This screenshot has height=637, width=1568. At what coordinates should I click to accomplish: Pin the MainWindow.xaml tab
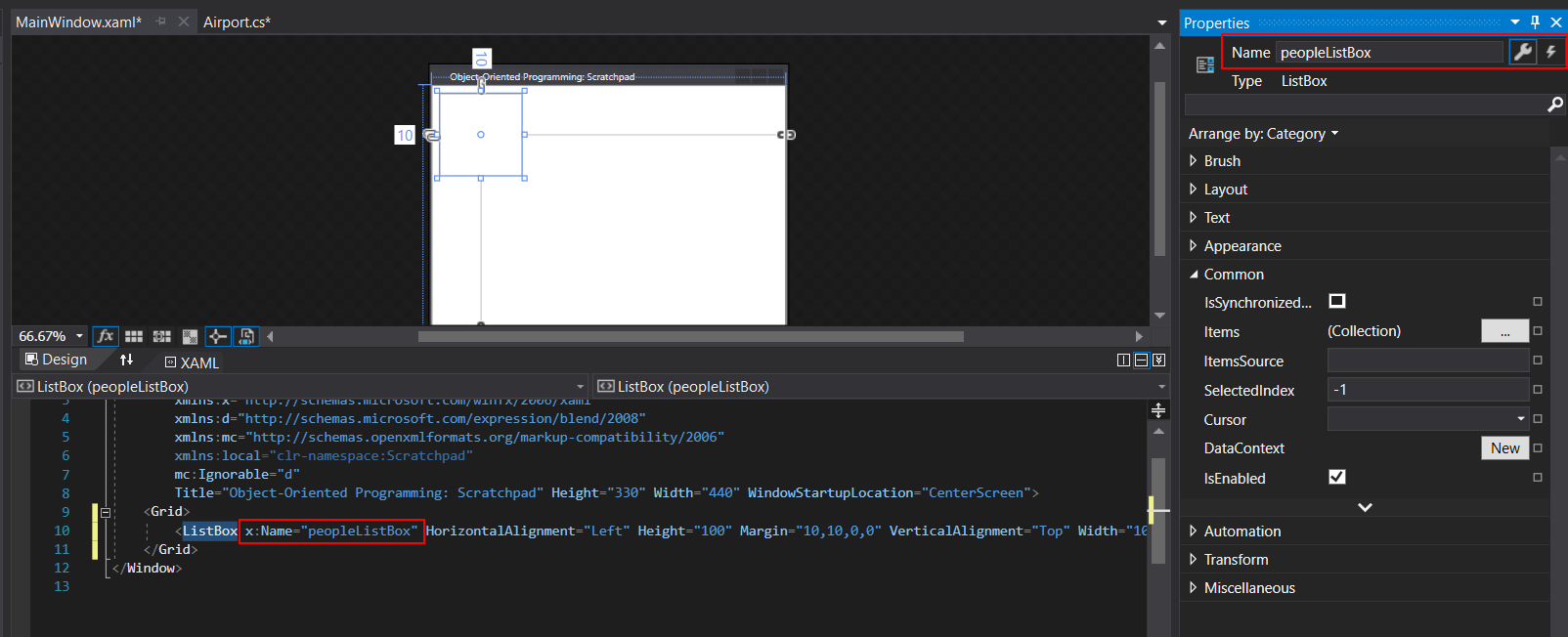(160, 21)
